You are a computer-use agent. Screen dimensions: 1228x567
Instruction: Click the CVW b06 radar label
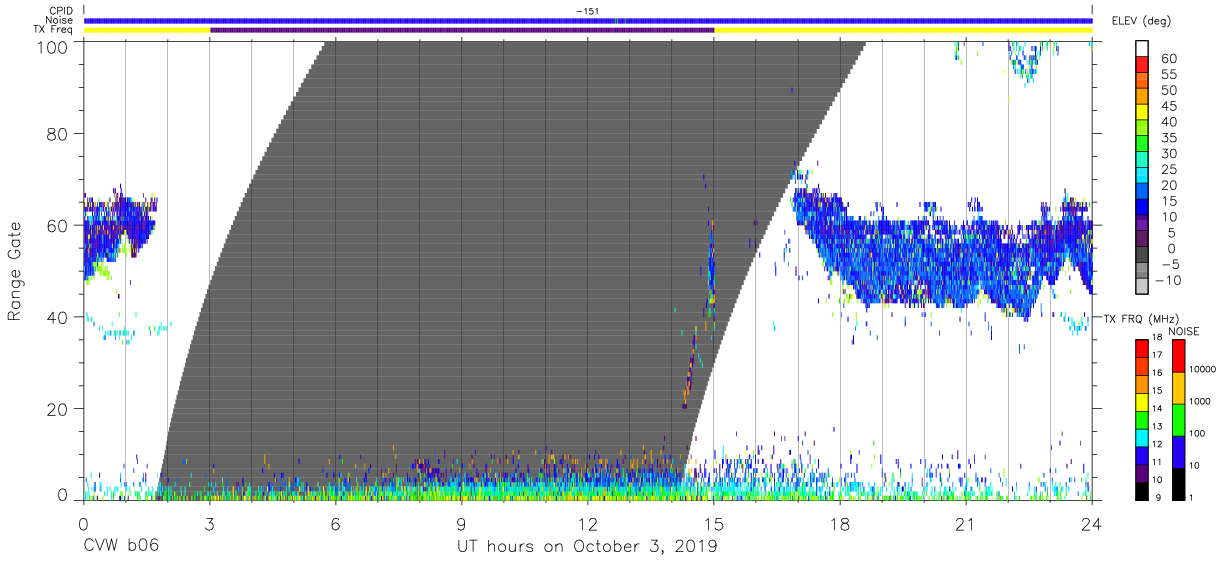pos(121,547)
